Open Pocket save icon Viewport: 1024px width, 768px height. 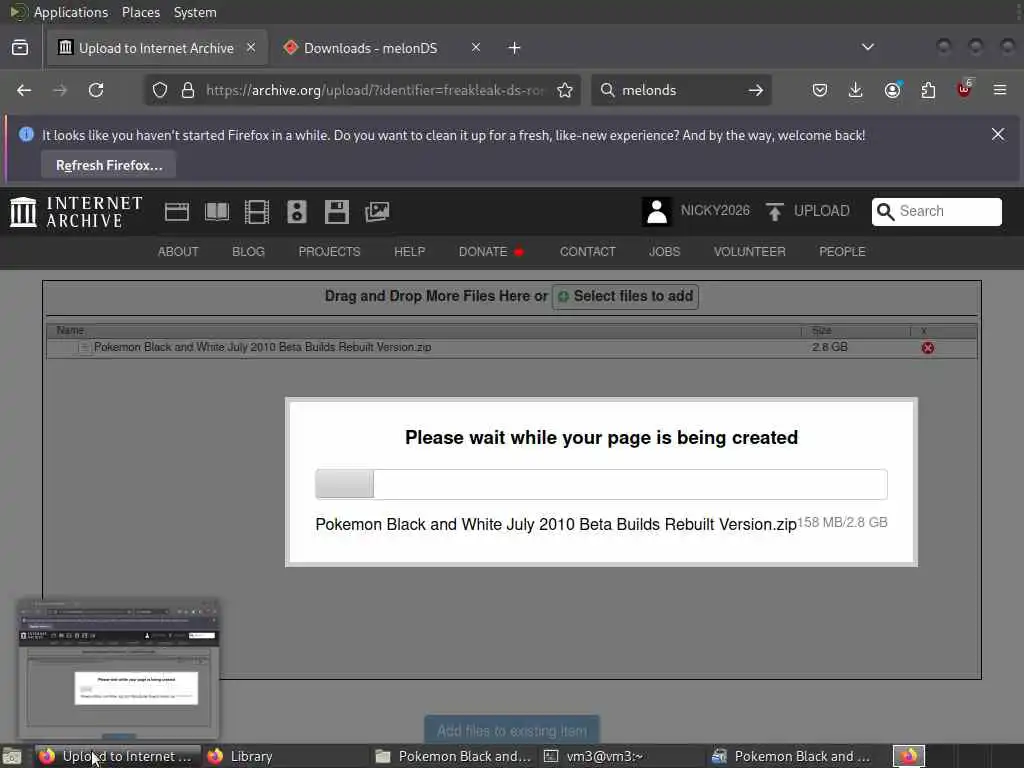[820, 90]
